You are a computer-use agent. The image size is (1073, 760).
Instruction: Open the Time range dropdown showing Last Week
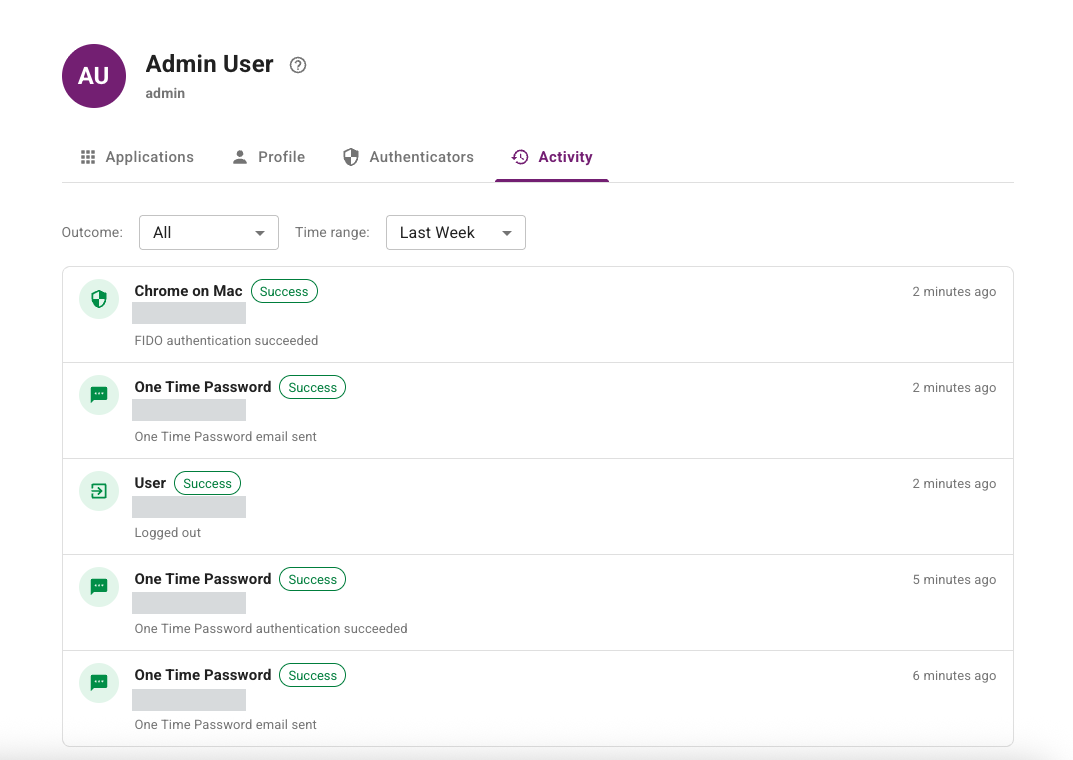(x=456, y=233)
